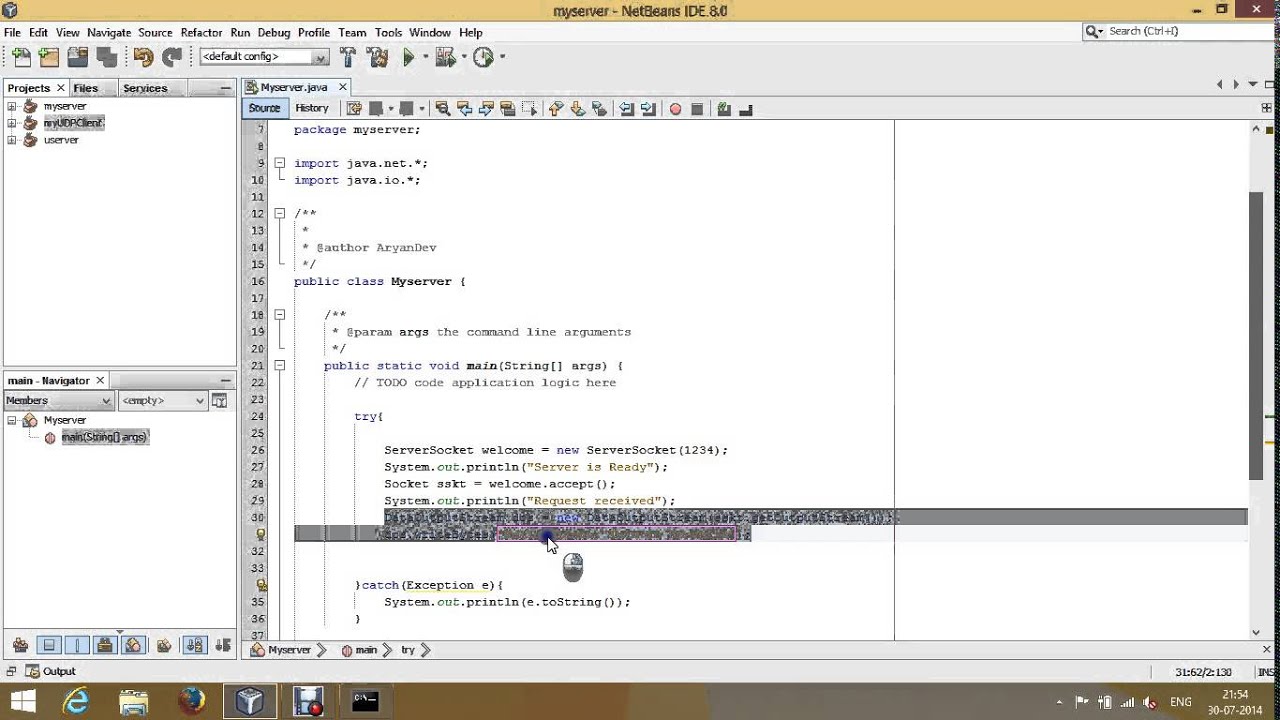
Task: Toggle Highlight Search in editor toolbar
Action: coord(506,108)
